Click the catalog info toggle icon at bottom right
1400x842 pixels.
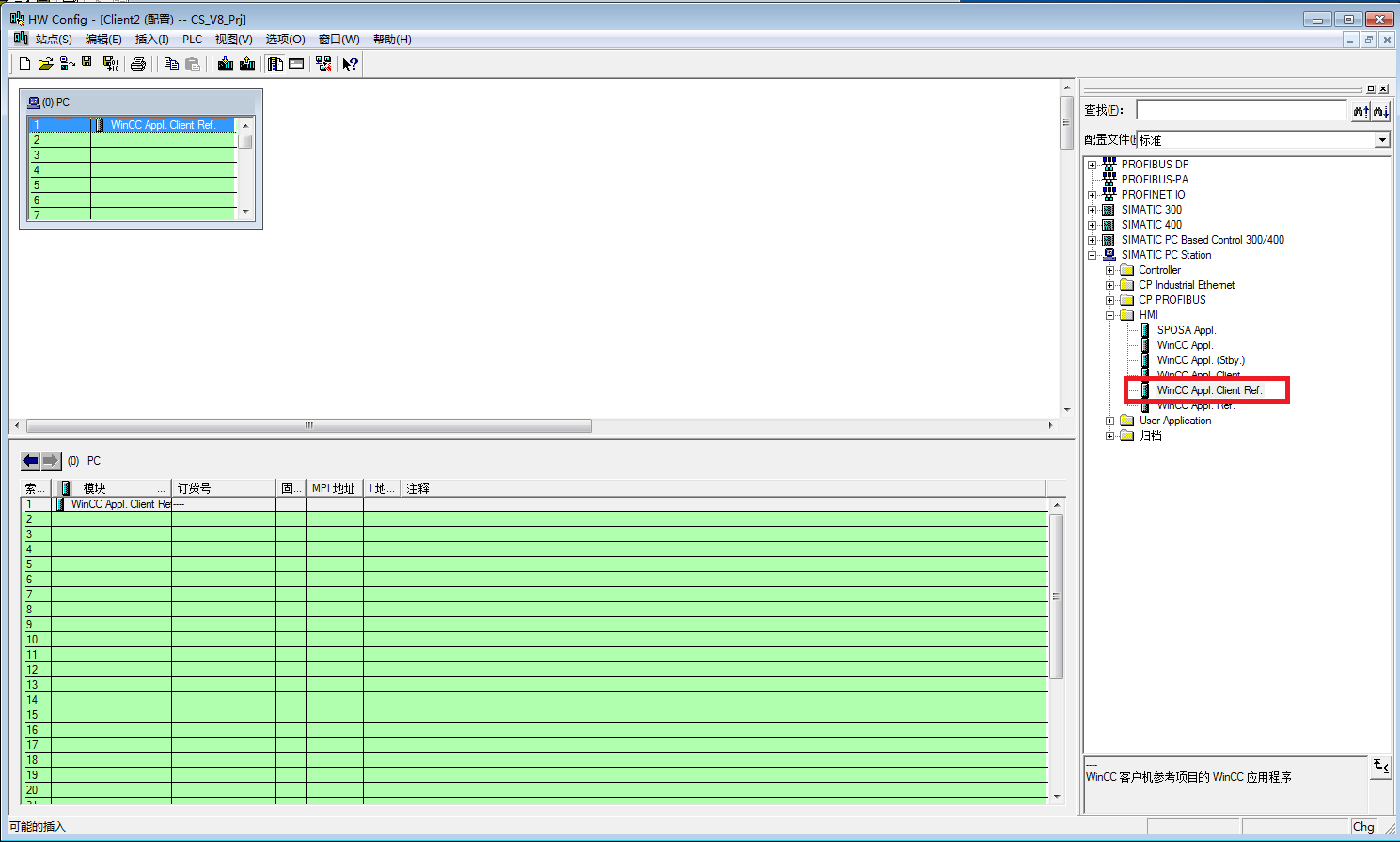[x=1380, y=767]
